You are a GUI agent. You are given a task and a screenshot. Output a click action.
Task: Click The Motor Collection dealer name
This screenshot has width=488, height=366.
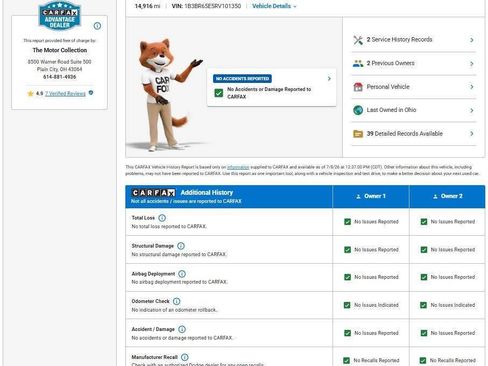click(x=60, y=50)
